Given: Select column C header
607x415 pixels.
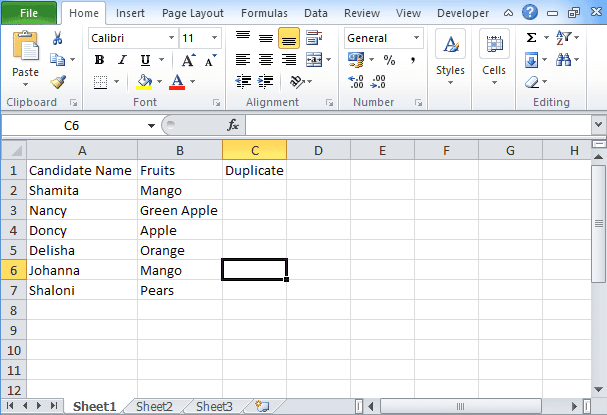Looking at the screenshot, I should pos(255,150).
